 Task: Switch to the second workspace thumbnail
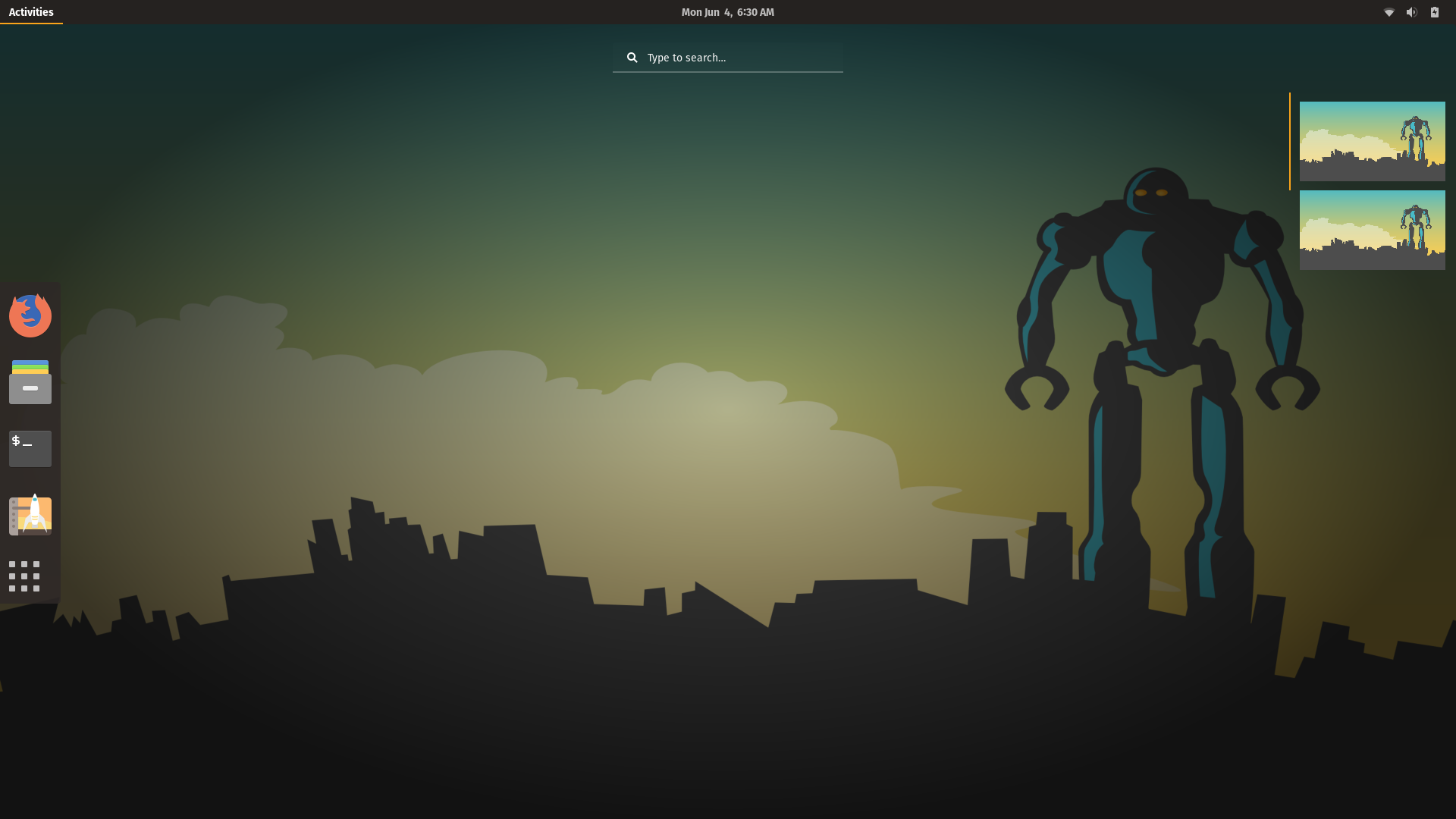click(x=1372, y=230)
